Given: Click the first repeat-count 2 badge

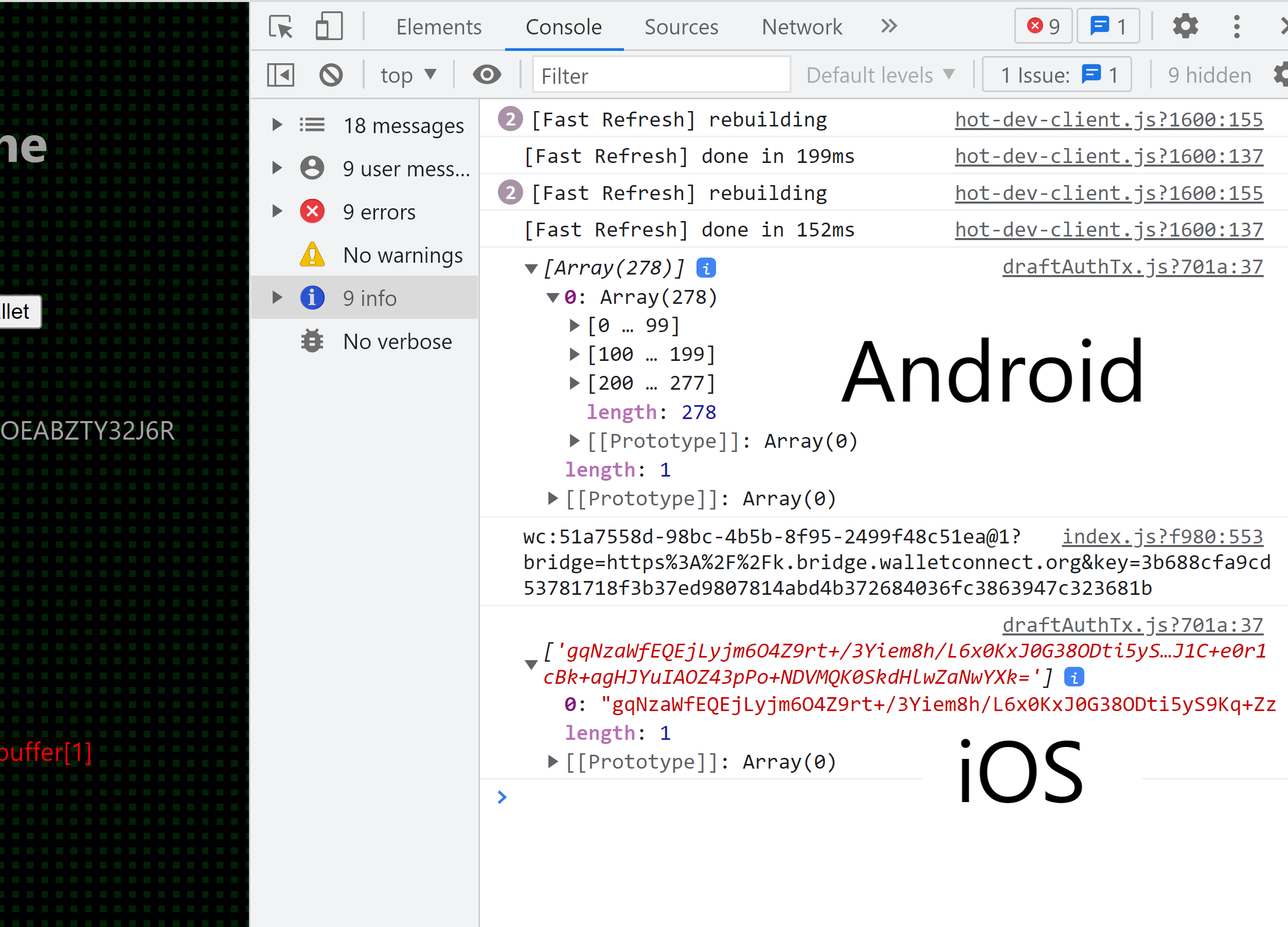Looking at the screenshot, I should (510, 119).
